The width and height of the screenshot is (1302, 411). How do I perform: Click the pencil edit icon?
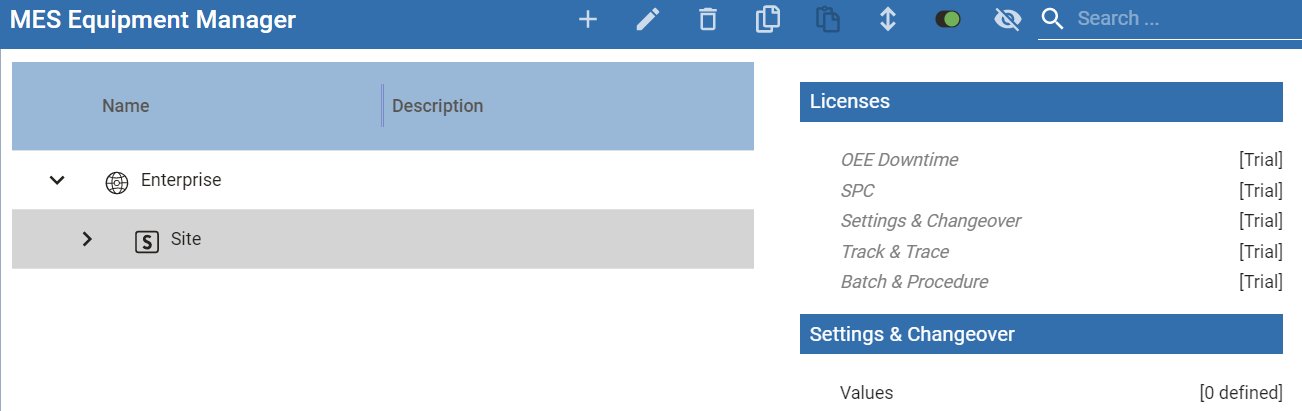648,19
